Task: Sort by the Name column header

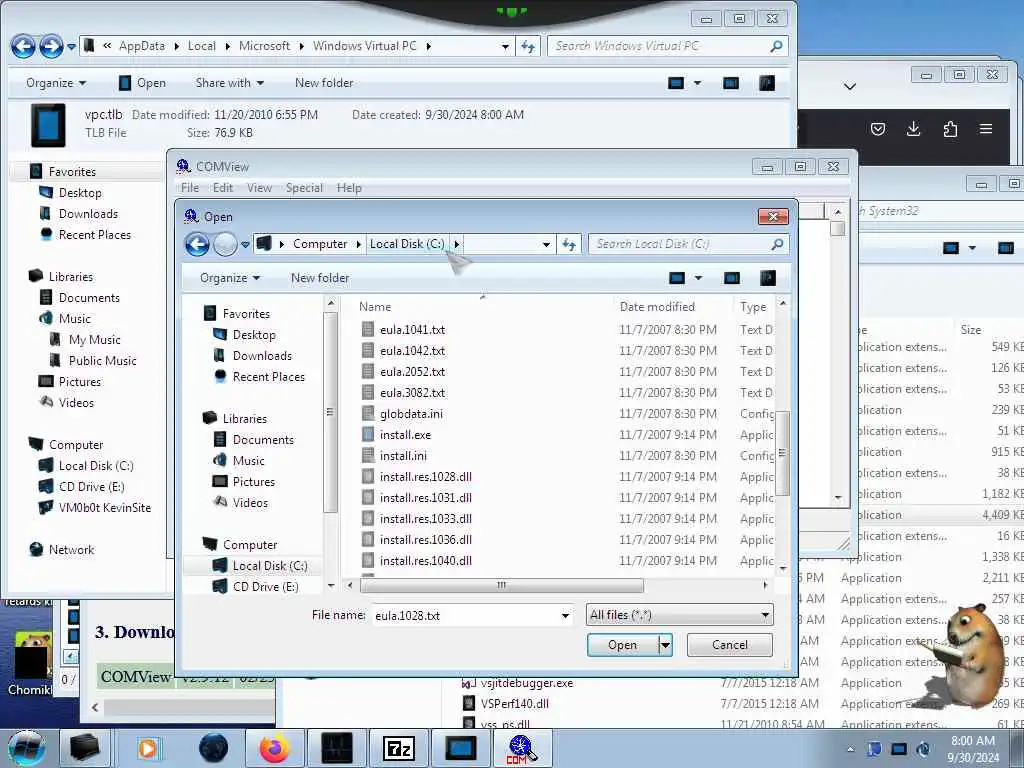Action: point(375,307)
